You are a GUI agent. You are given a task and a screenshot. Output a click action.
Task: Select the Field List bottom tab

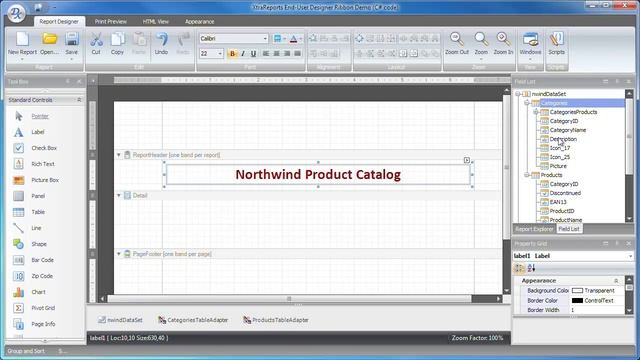click(569, 229)
